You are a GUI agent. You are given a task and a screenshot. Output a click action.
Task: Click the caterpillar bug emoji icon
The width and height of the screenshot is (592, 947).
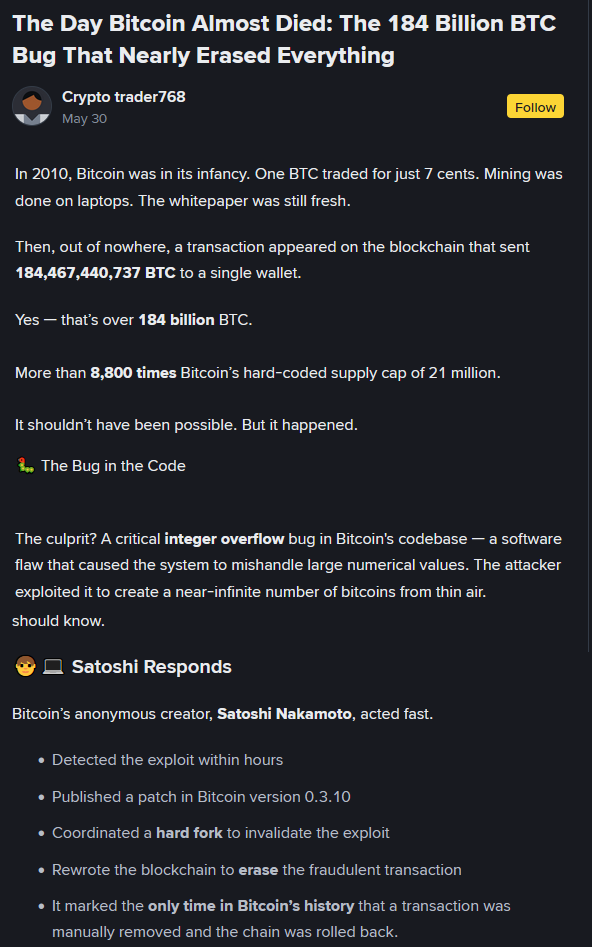coord(25,466)
